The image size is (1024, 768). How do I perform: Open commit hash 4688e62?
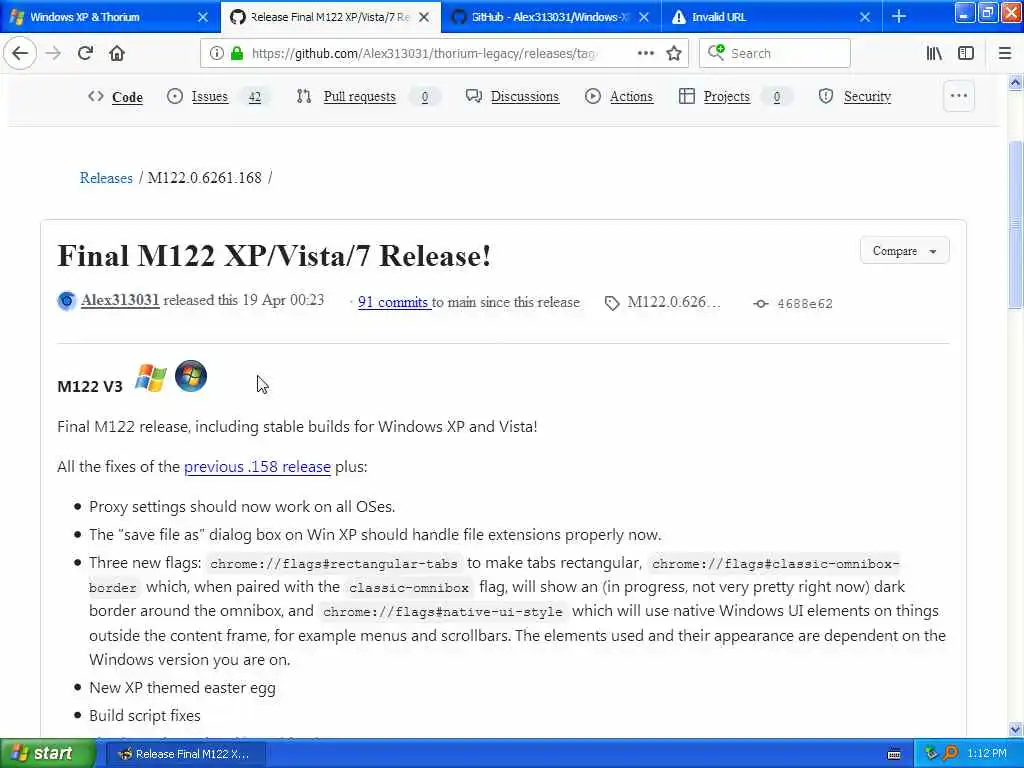coord(805,304)
